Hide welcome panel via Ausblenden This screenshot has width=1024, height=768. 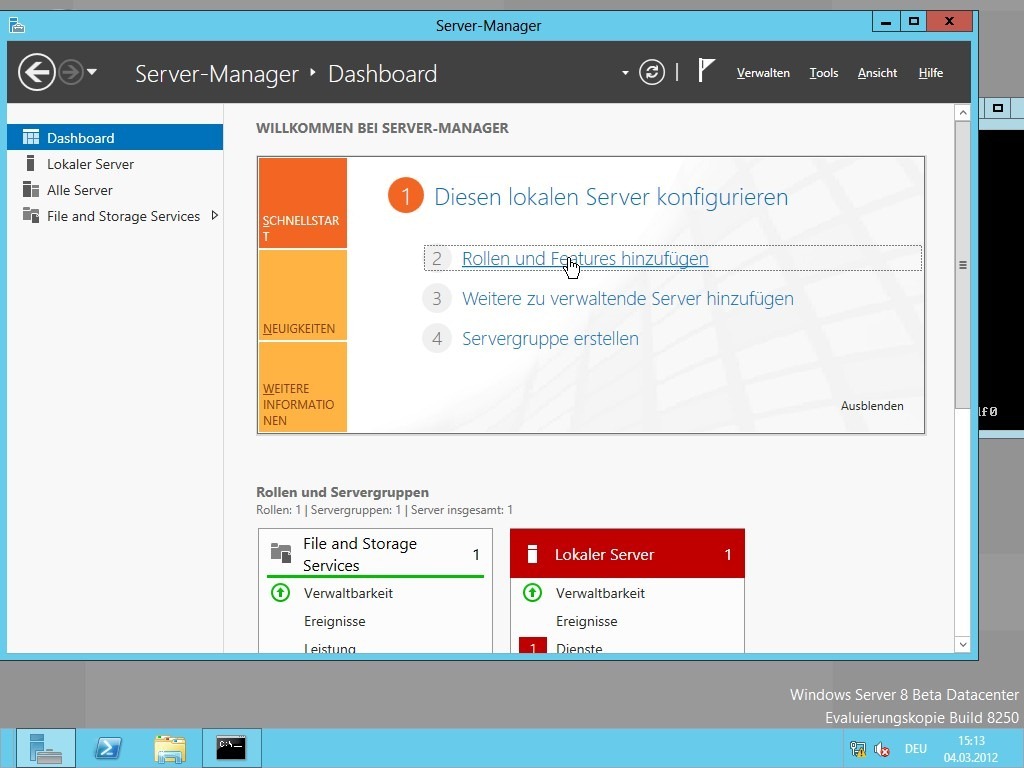pos(872,406)
